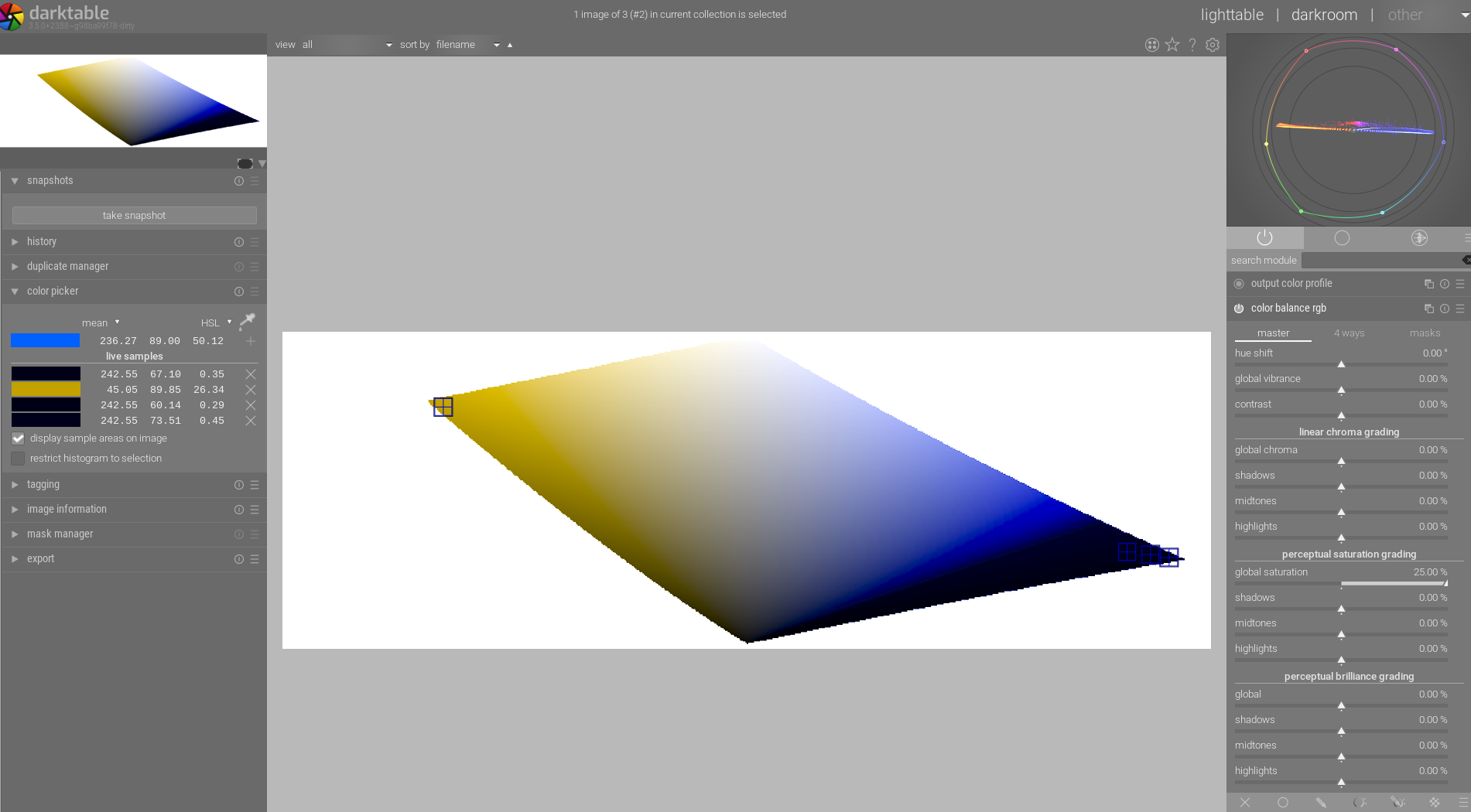Screen dimensions: 1471x812
Task: Click the help question mark icon
Action: [x=1192, y=45]
